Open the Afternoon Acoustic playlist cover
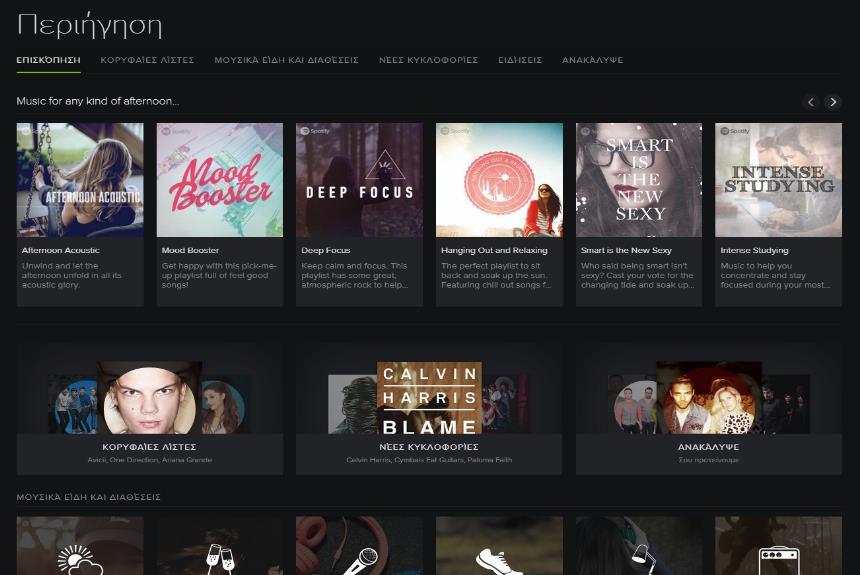860x575 pixels. (80, 180)
